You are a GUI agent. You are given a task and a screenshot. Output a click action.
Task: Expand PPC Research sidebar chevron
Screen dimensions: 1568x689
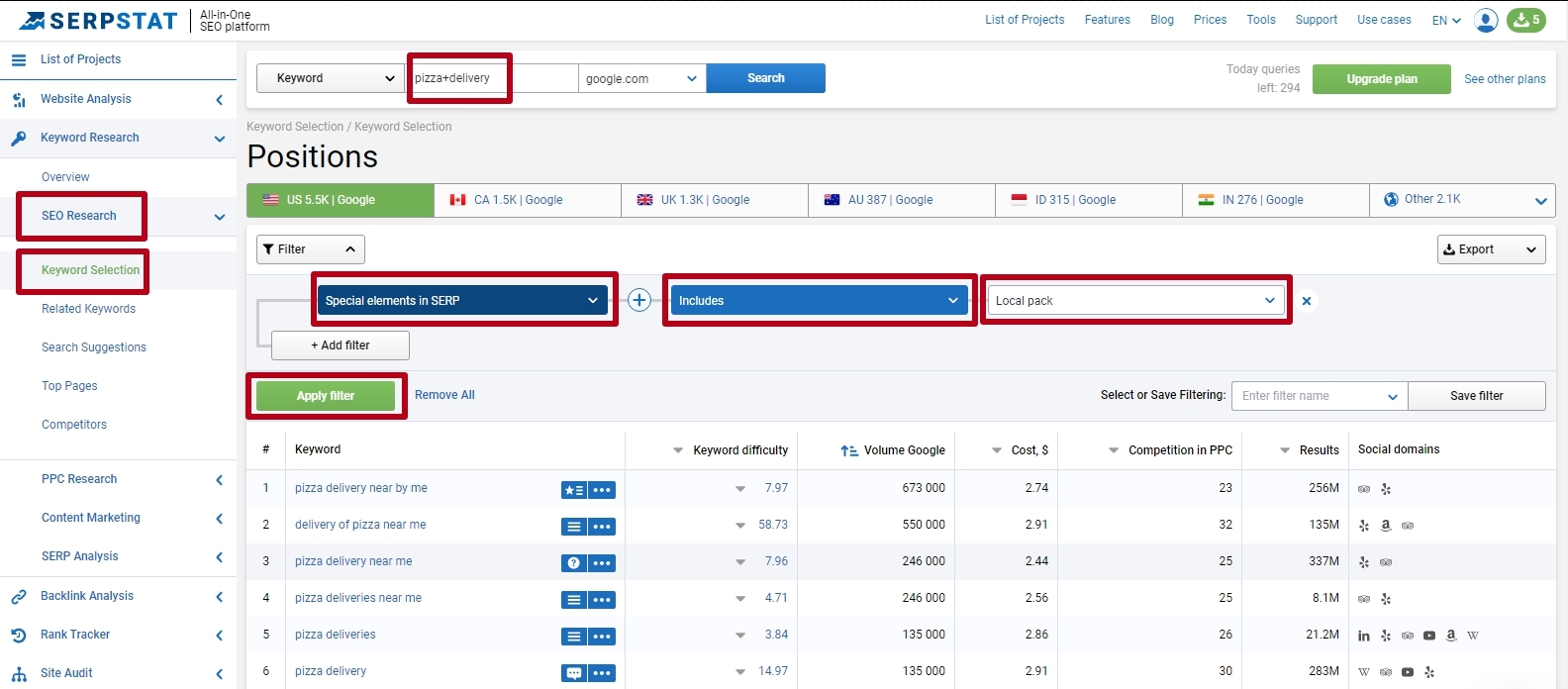[x=220, y=480]
